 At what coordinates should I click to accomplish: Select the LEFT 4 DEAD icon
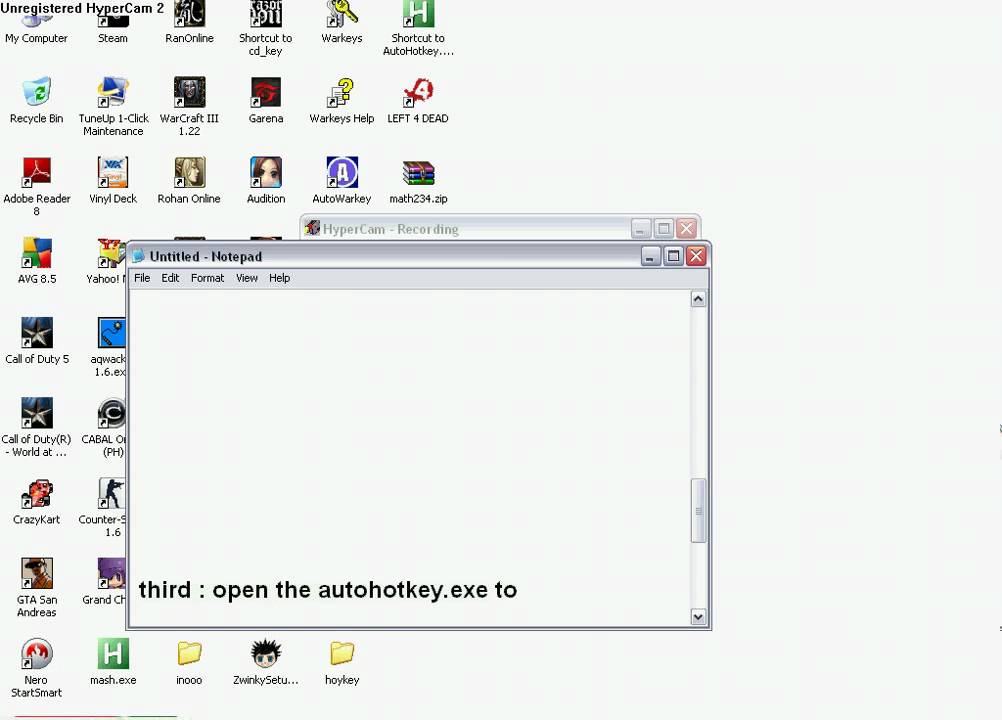(x=418, y=101)
